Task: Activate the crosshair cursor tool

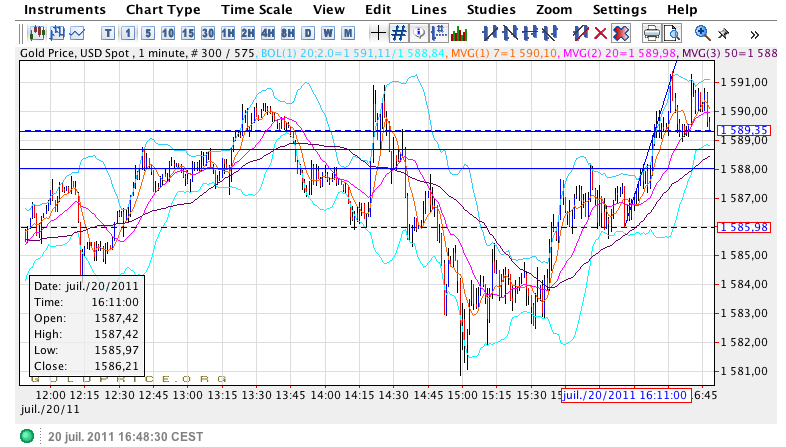Action: [x=379, y=33]
